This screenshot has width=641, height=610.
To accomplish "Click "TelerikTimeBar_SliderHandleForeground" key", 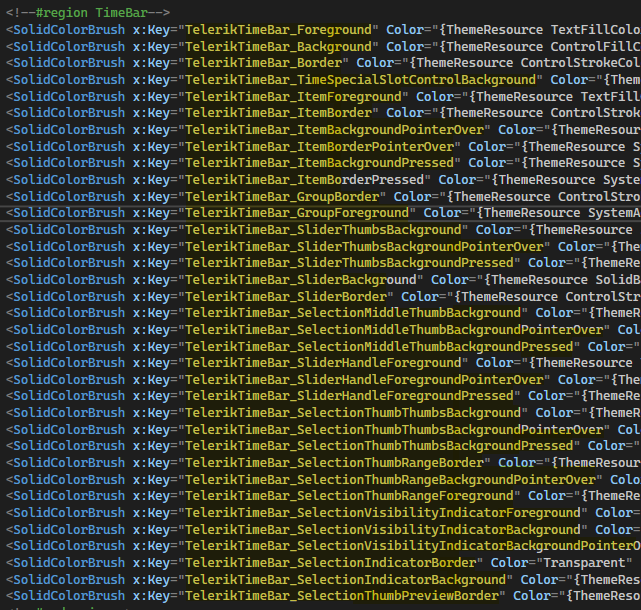I will (323, 363).
